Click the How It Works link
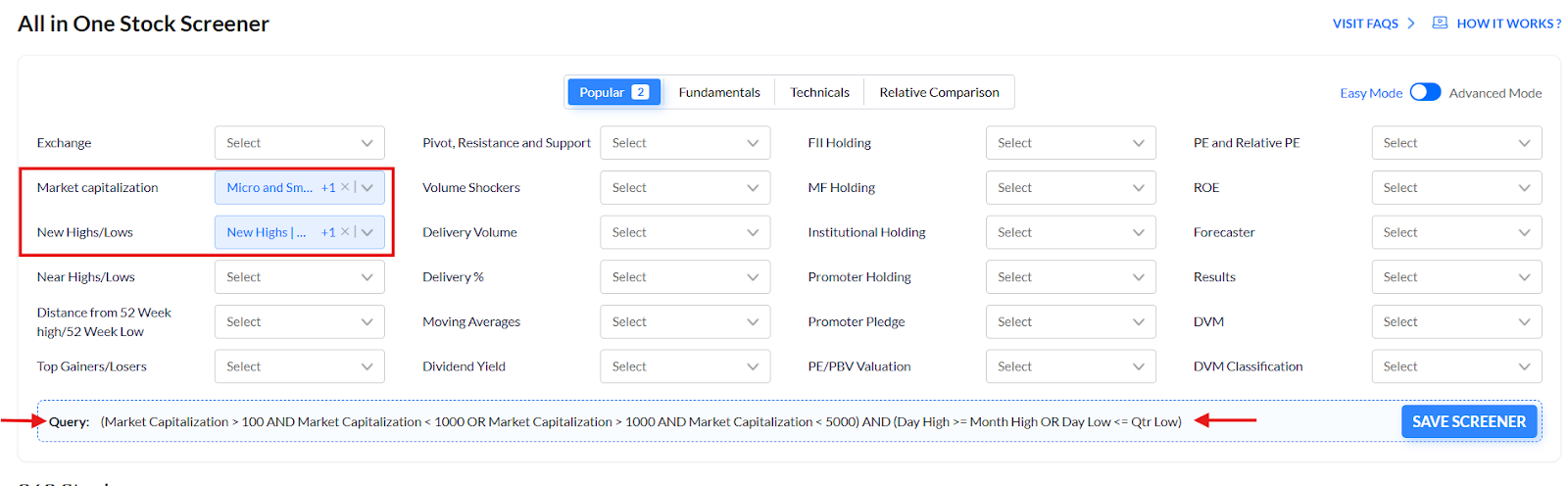The image size is (1568, 486). coord(1508,24)
